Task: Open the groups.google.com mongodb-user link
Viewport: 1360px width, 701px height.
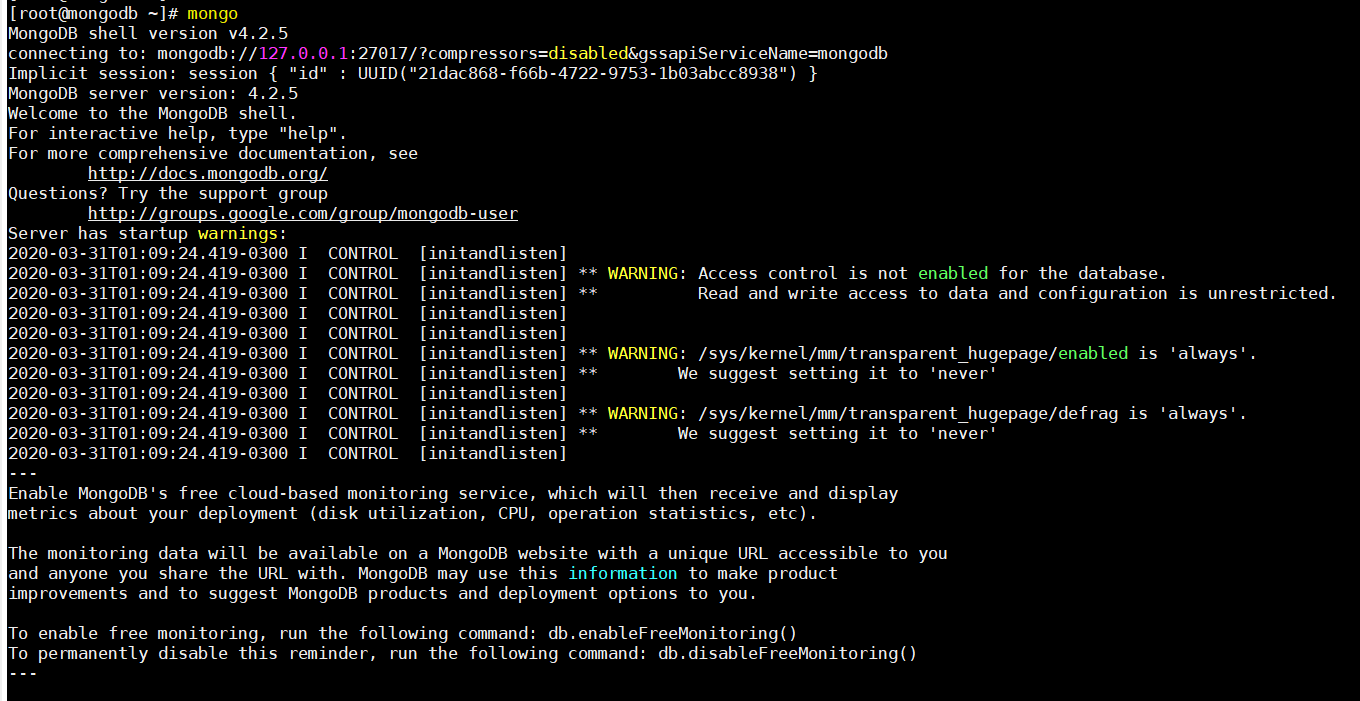Action: coord(303,214)
